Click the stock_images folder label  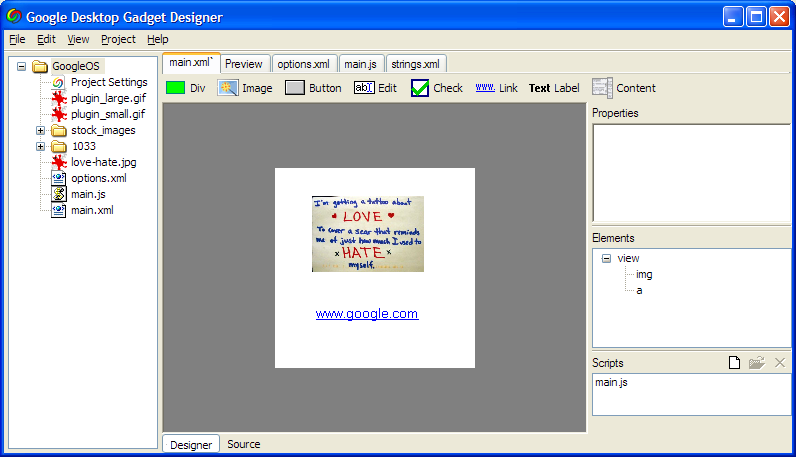[x=103, y=130]
